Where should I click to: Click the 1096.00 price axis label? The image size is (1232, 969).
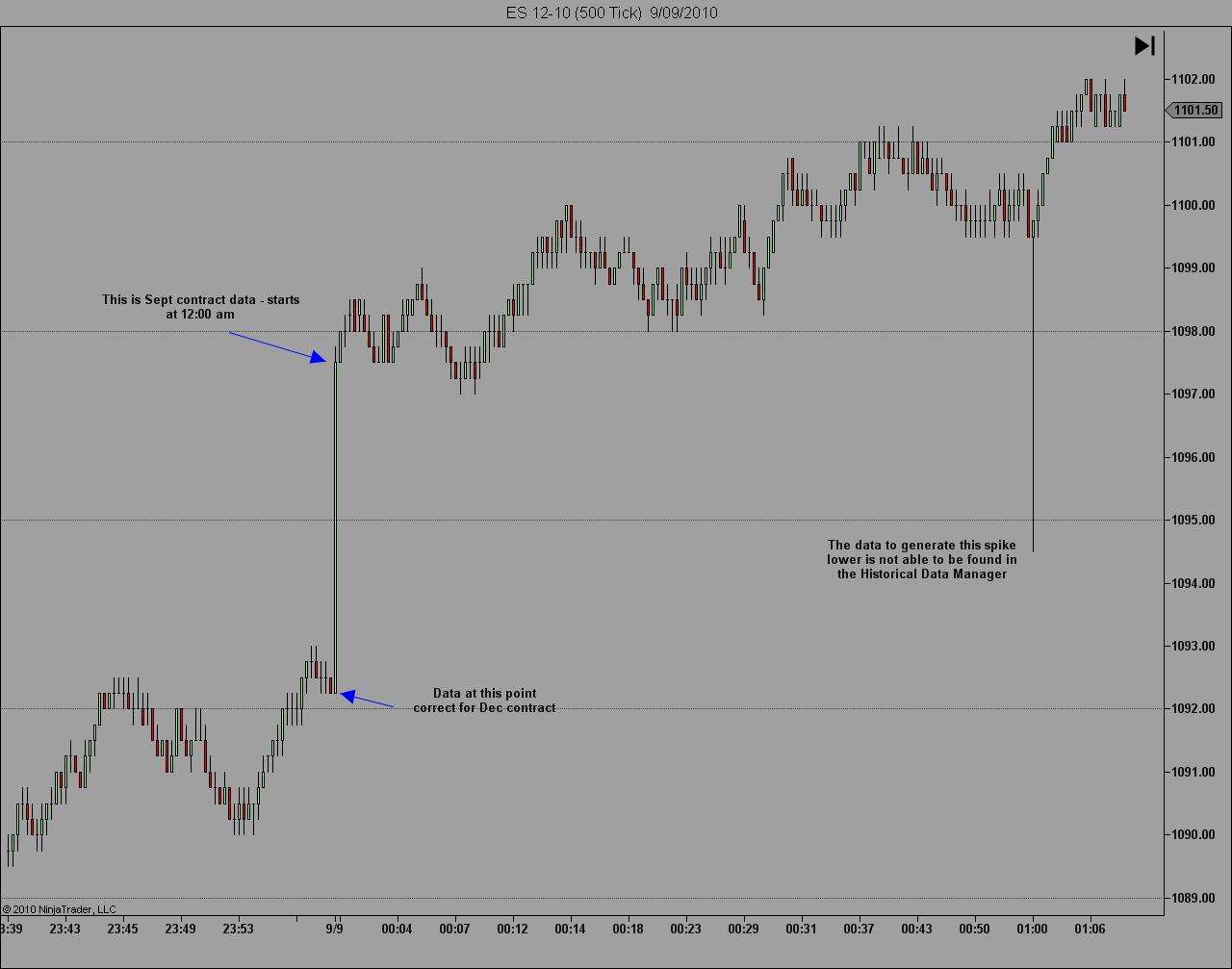1193,457
